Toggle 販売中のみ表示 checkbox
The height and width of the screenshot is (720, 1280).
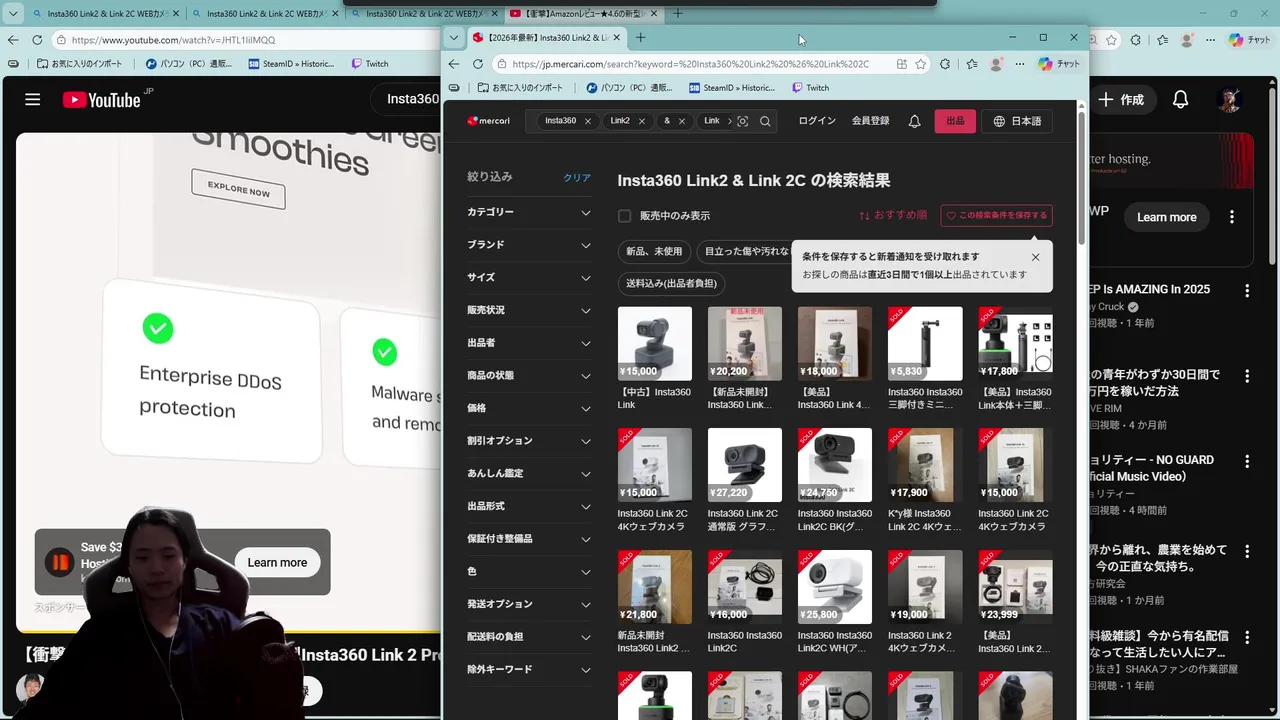click(x=624, y=216)
